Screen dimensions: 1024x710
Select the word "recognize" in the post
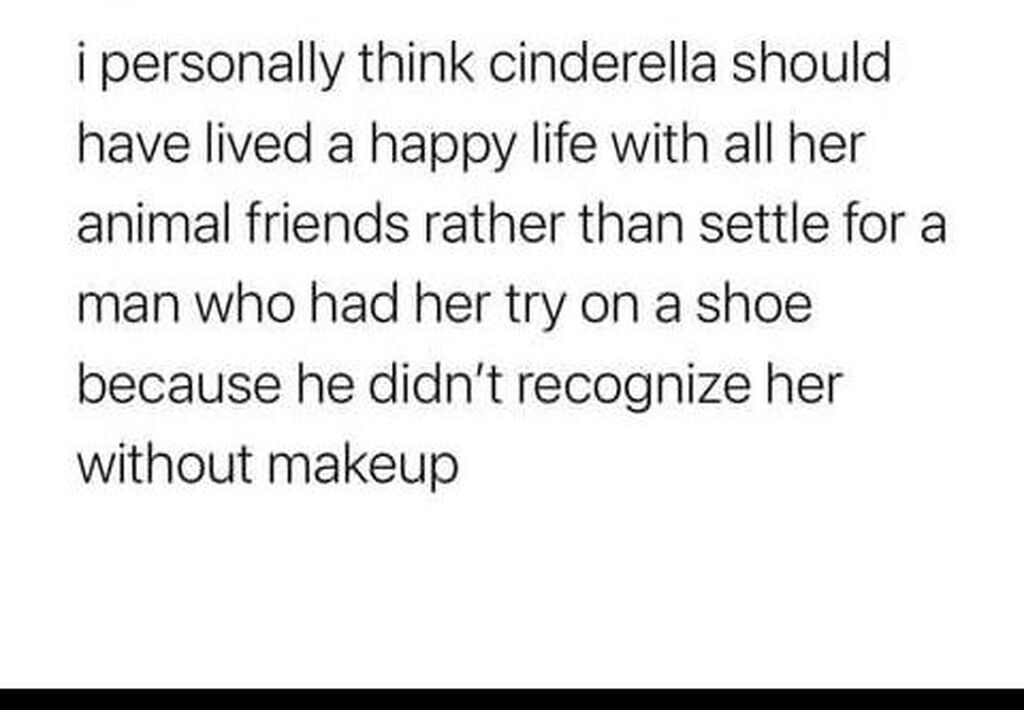pyautogui.click(x=633, y=389)
